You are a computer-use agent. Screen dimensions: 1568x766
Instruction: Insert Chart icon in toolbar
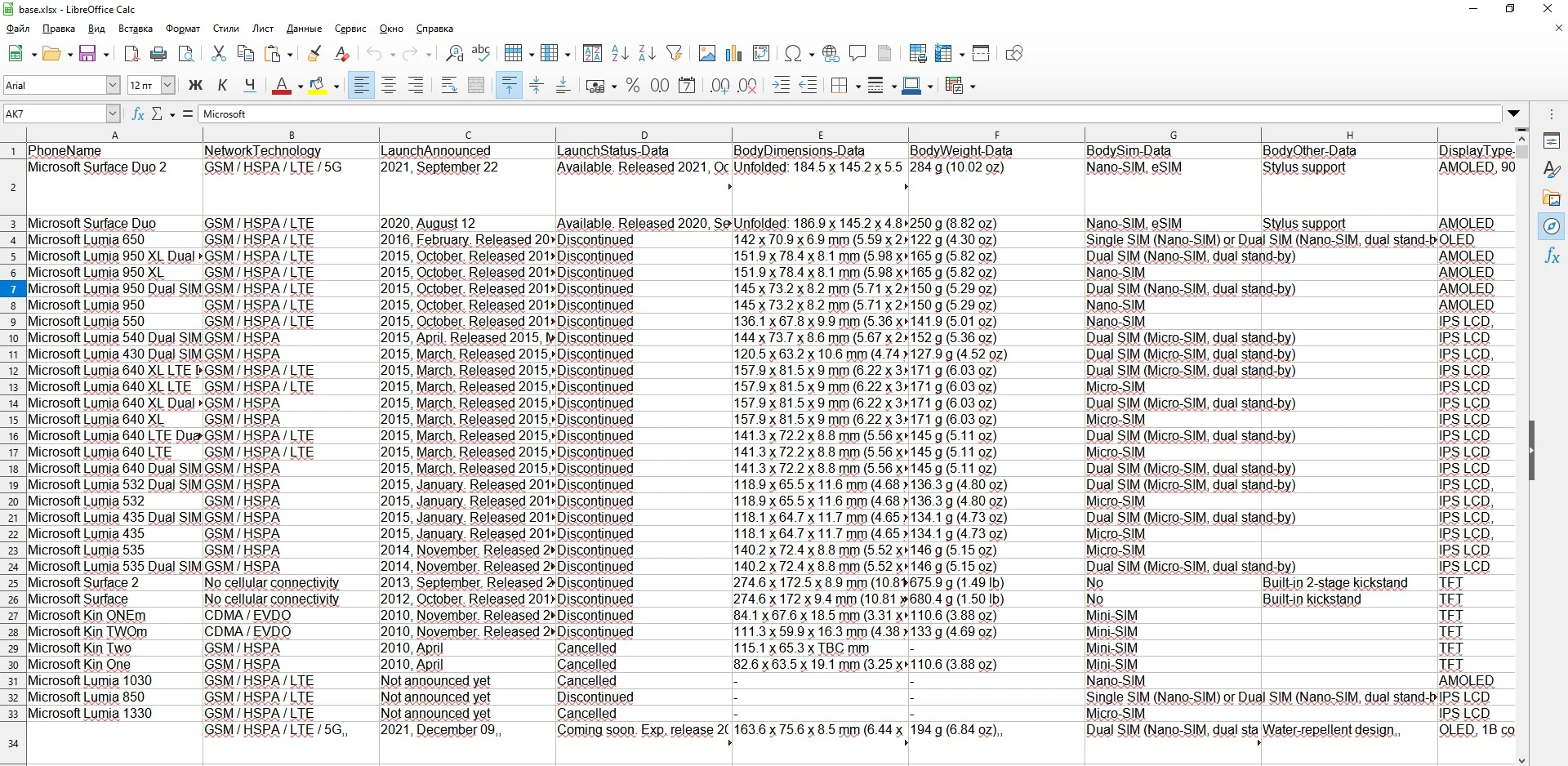[x=734, y=54]
